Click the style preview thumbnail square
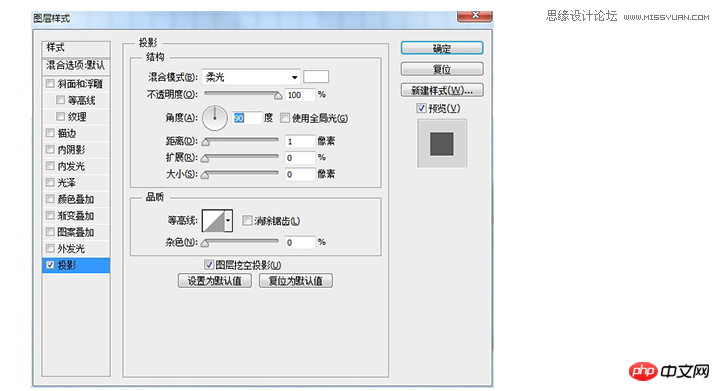720x391 pixels. pos(442,144)
